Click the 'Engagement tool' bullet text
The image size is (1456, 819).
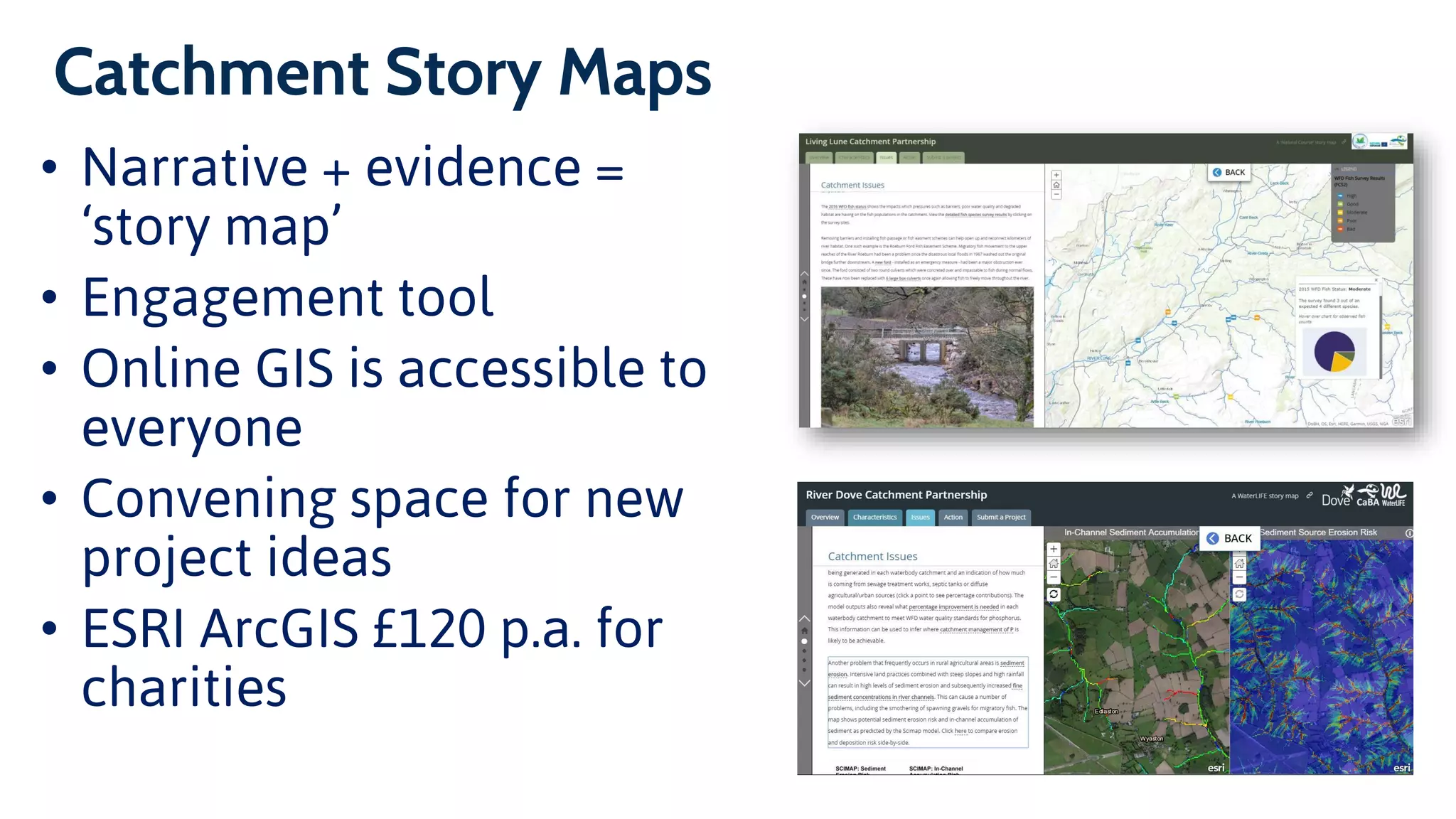pos(287,297)
